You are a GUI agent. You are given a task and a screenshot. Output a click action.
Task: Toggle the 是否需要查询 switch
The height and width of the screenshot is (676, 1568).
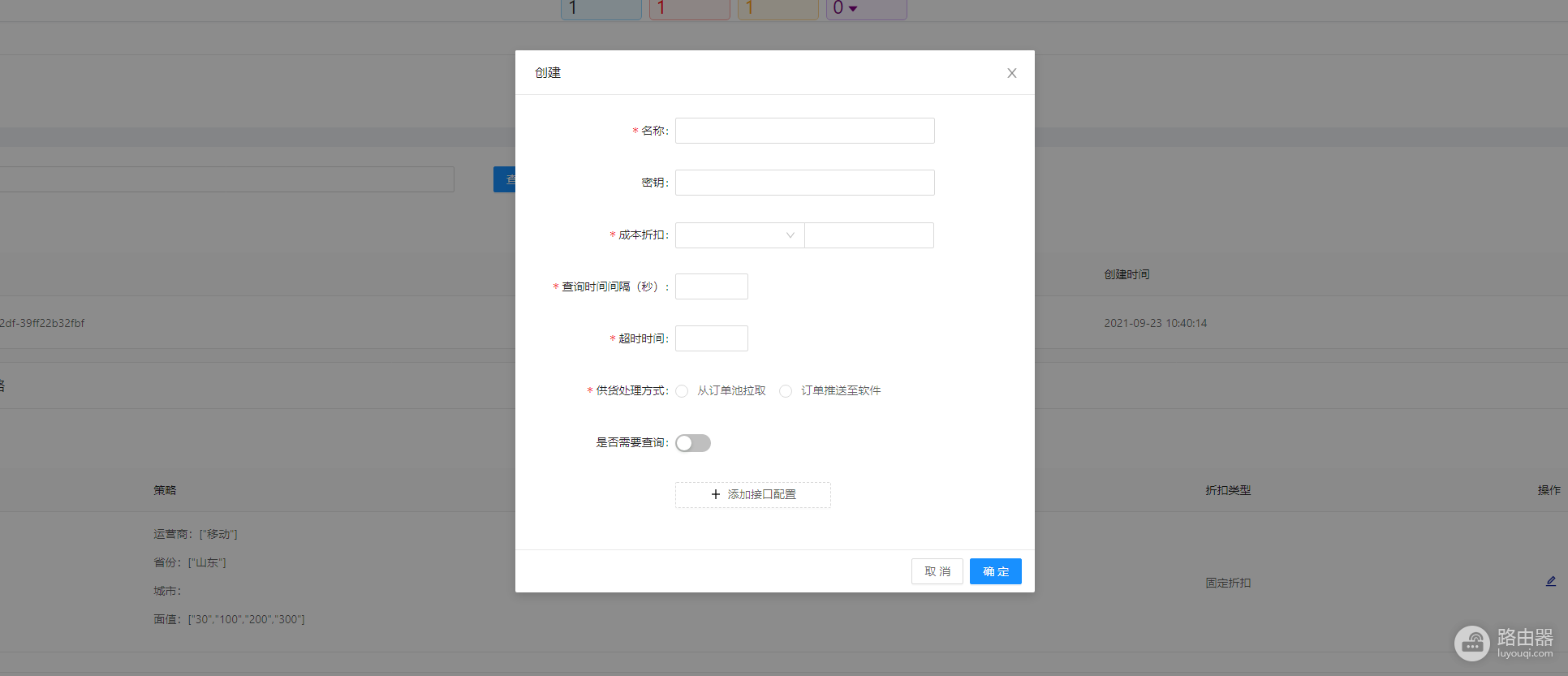tap(693, 443)
